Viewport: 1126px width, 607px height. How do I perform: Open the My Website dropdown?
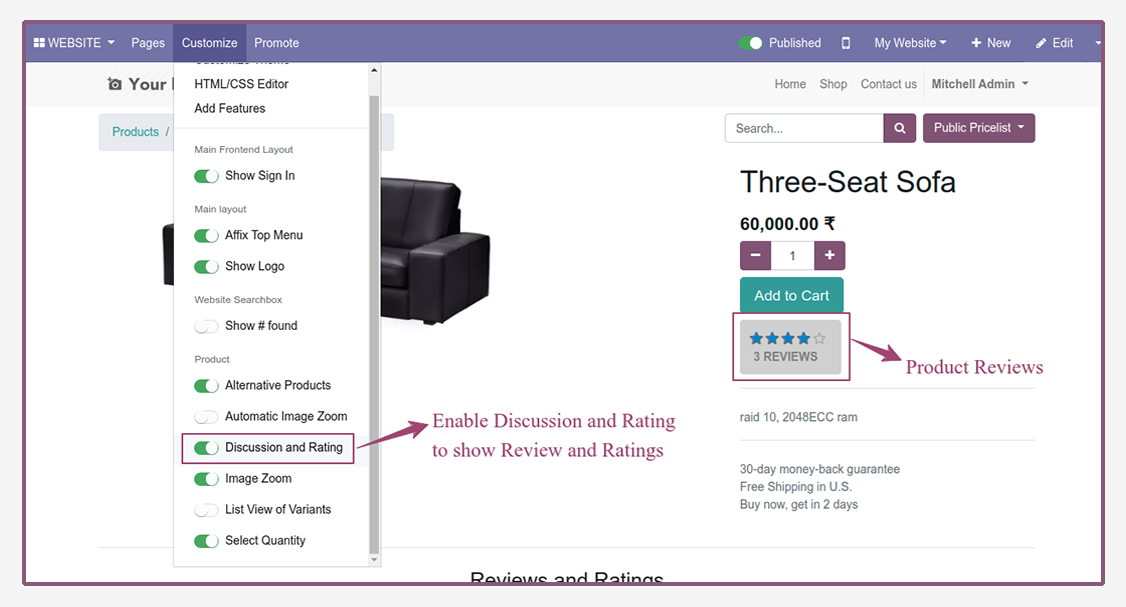910,43
